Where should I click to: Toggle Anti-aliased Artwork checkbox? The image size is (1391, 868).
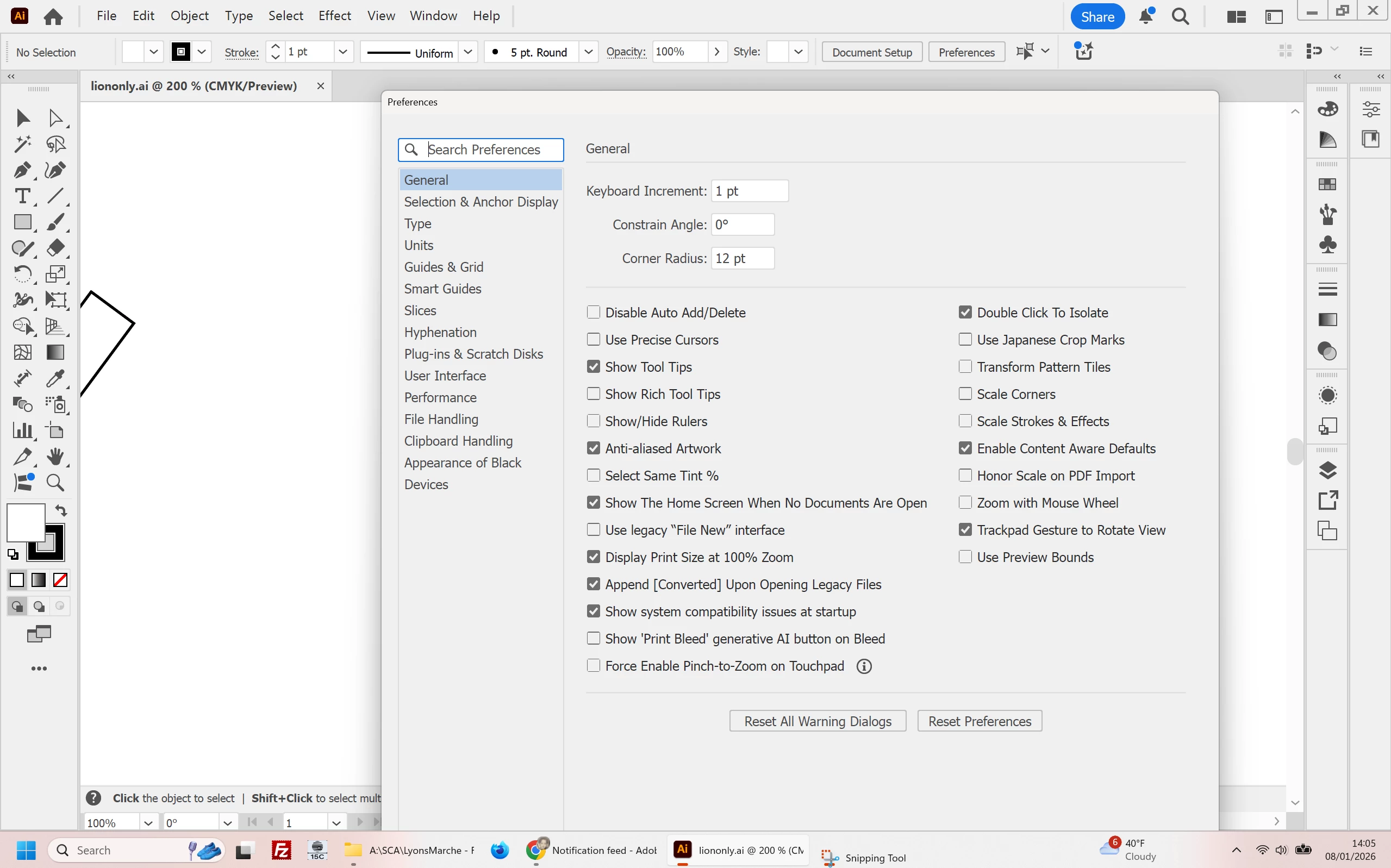[x=594, y=448]
